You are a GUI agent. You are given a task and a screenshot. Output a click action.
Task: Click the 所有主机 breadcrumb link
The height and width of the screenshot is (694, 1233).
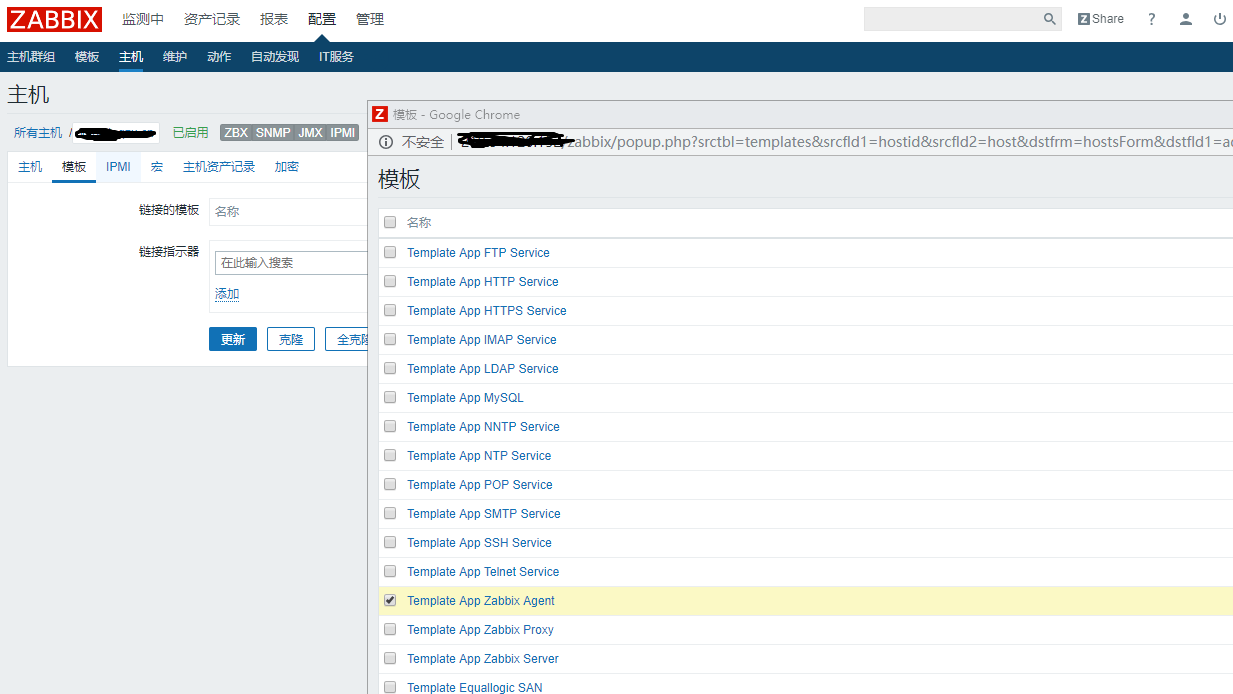pos(38,132)
